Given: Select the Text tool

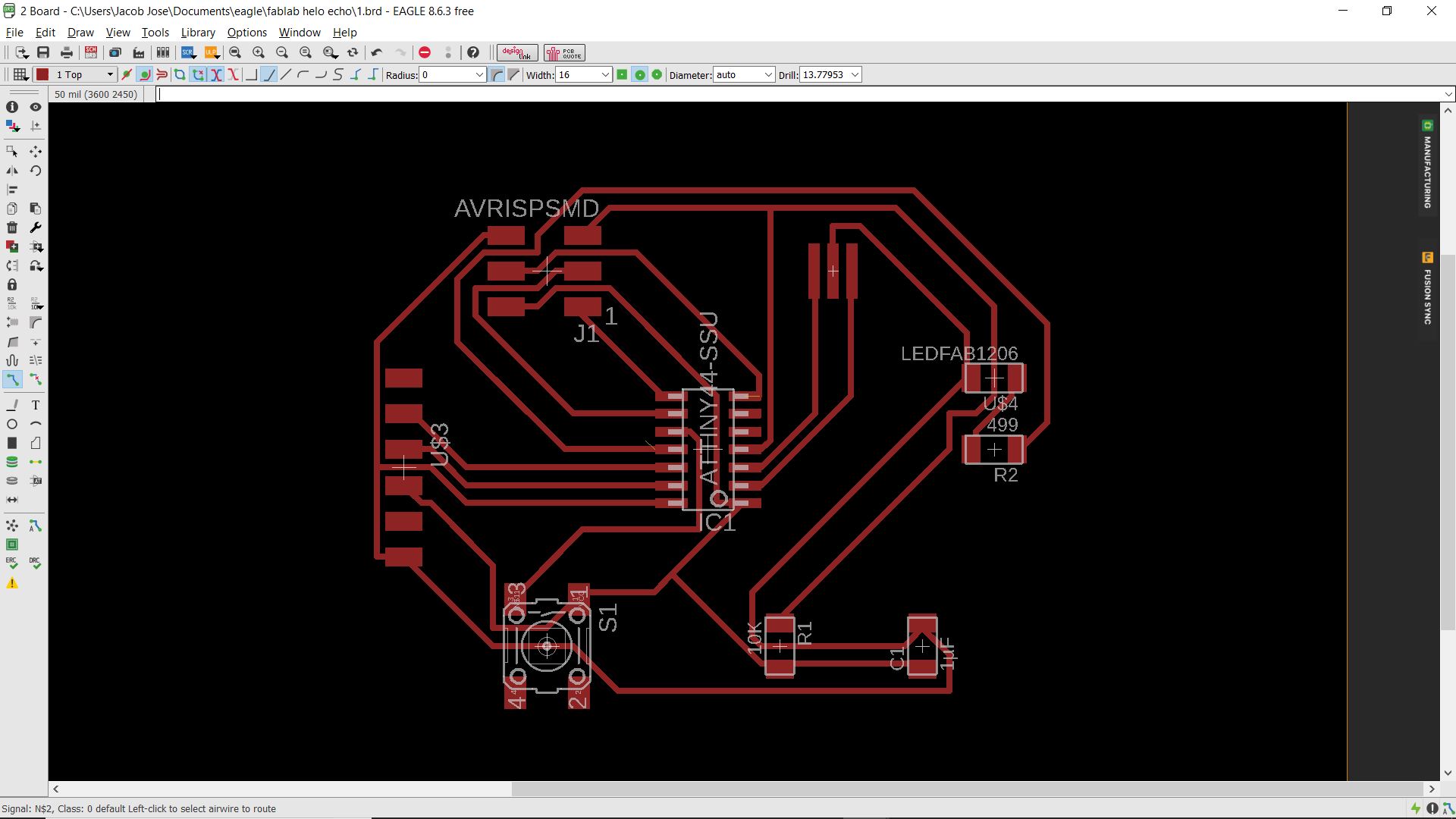Looking at the screenshot, I should (36, 405).
